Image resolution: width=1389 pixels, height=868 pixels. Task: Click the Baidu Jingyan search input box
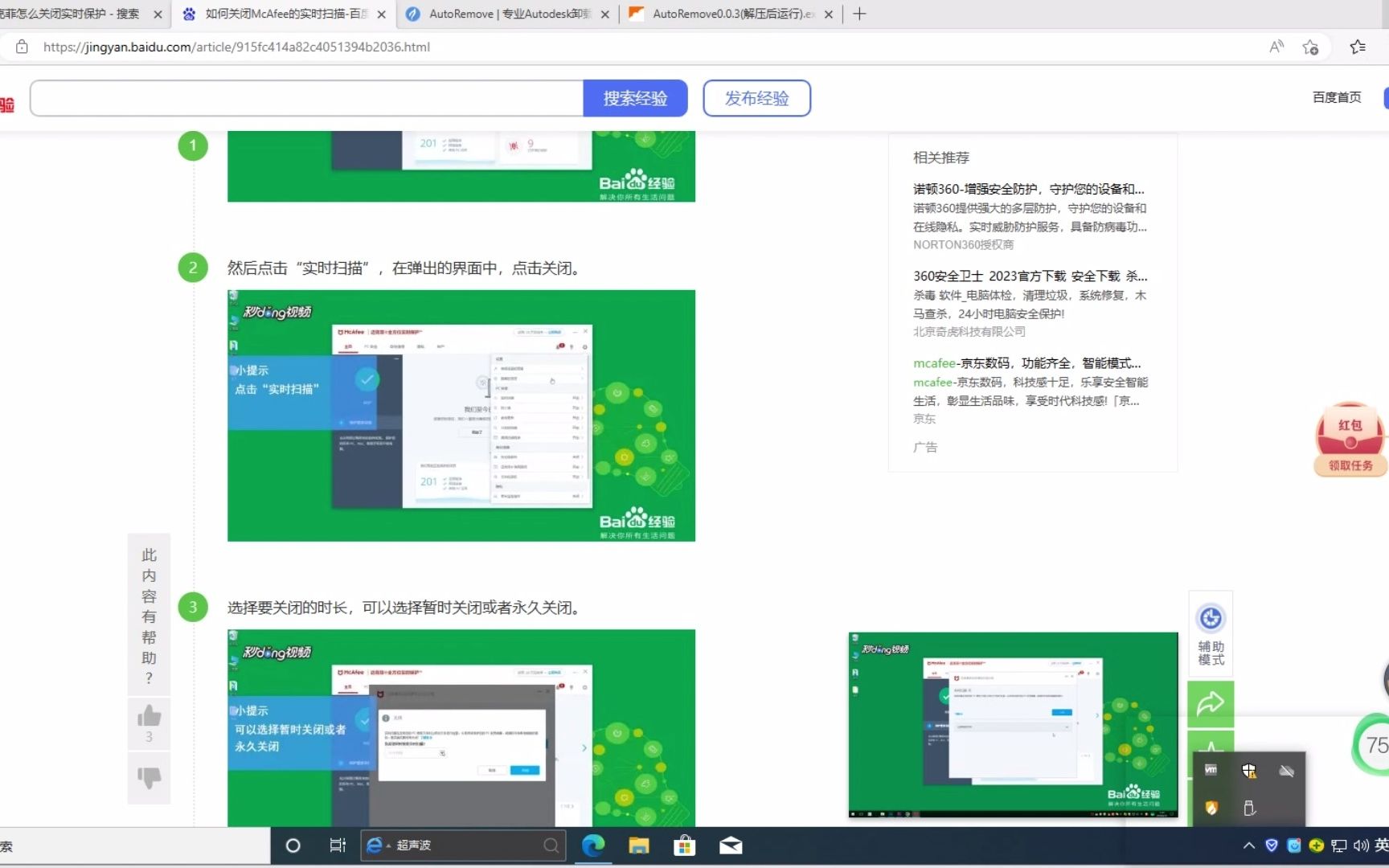point(307,98)
